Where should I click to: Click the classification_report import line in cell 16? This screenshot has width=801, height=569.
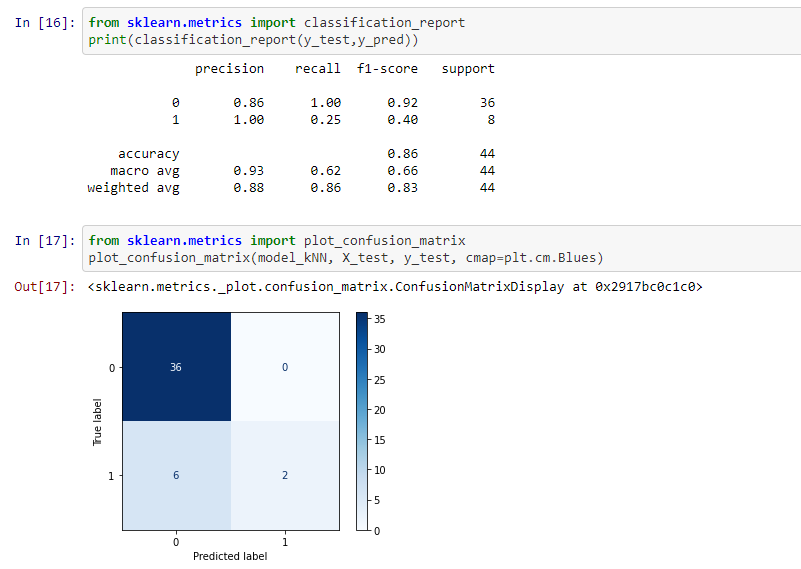pyautogui.click(x=276, y=22)
